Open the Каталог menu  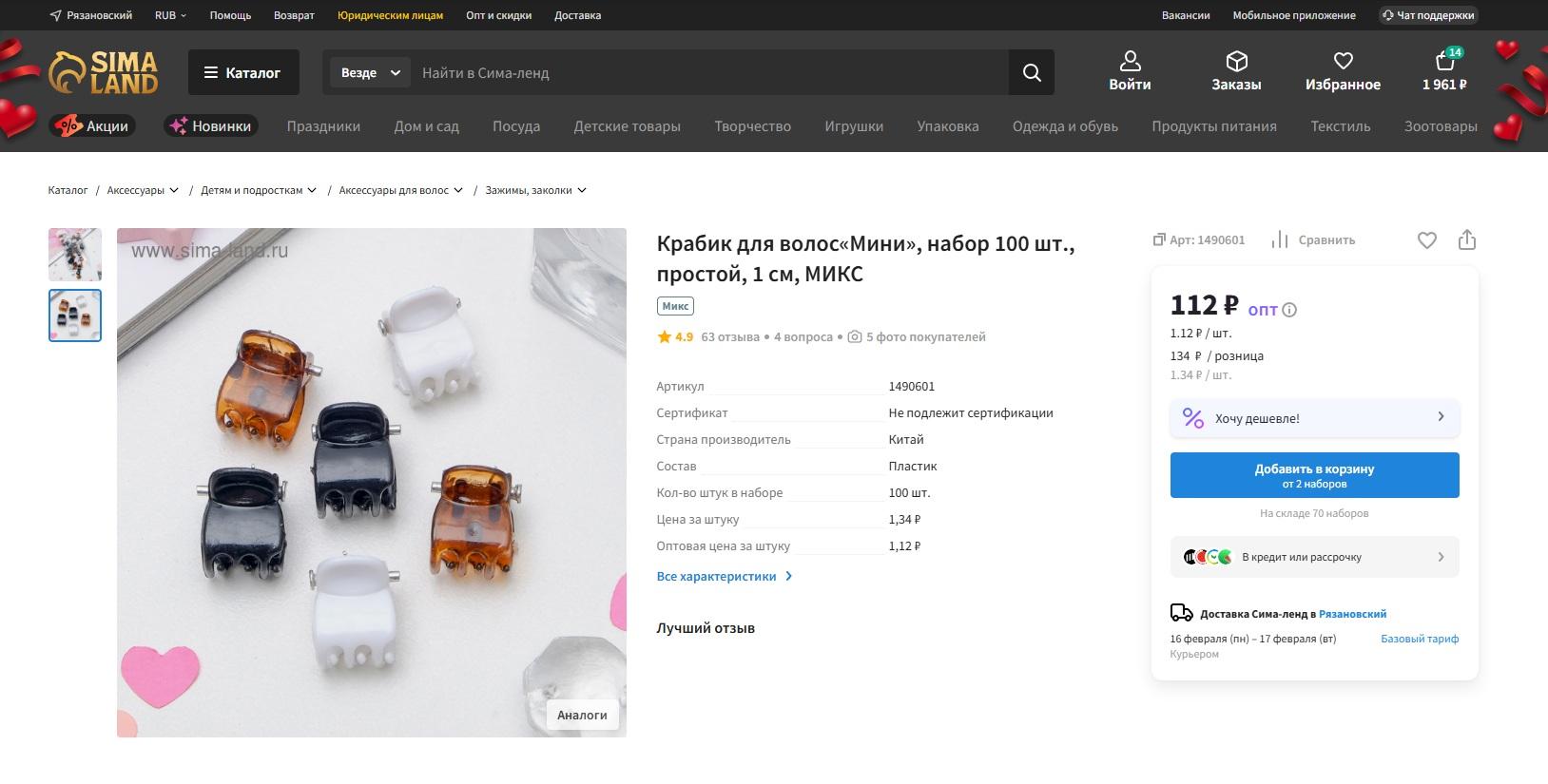(x=243, y=72)
